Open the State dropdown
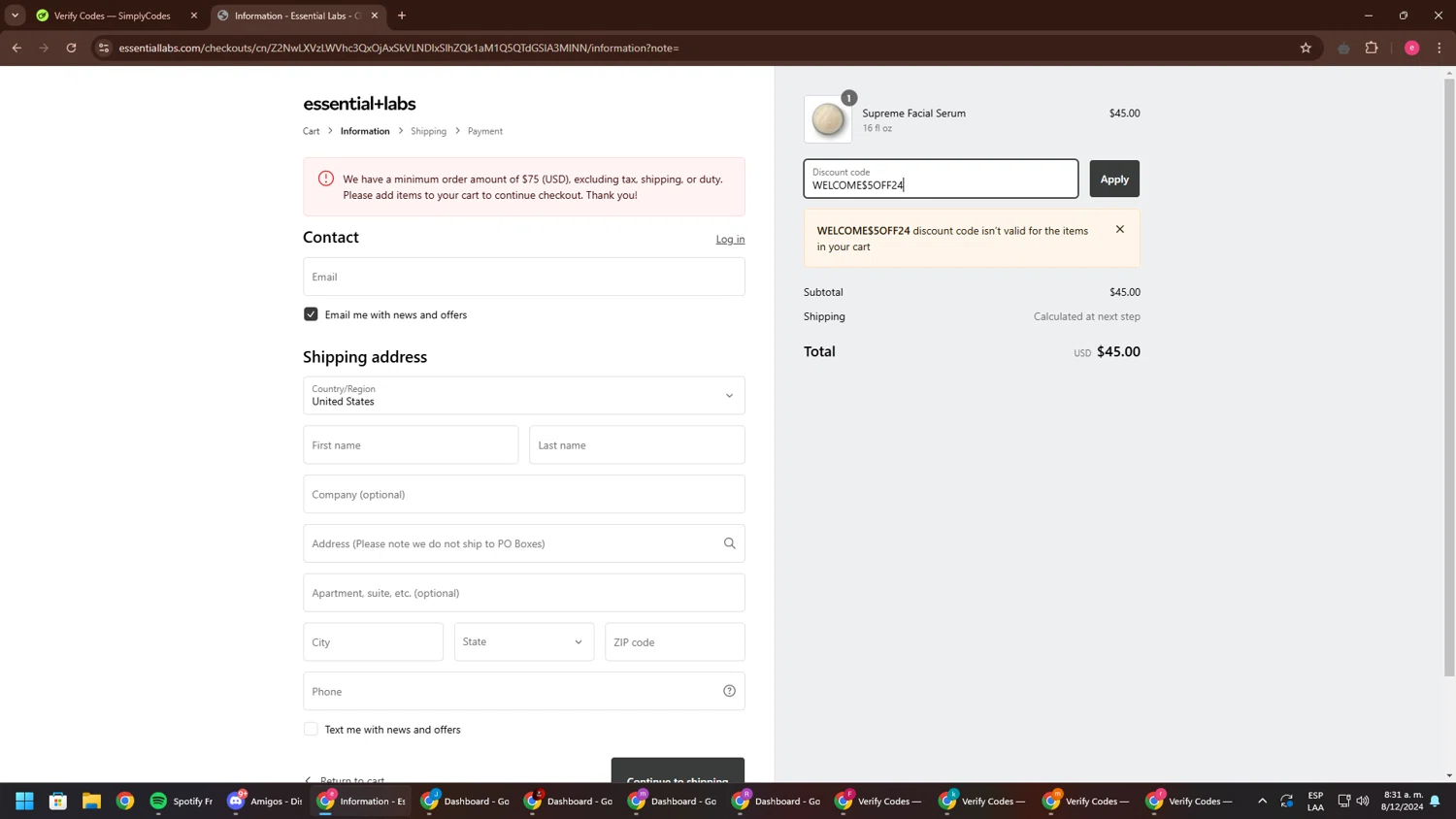Viewport: 1456px width, 819px height. coord(524,641)
